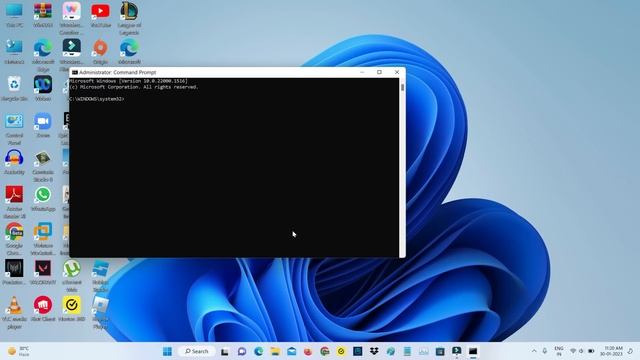Launch Microsoft Edge from the taskbar

[x=258, y=351]
